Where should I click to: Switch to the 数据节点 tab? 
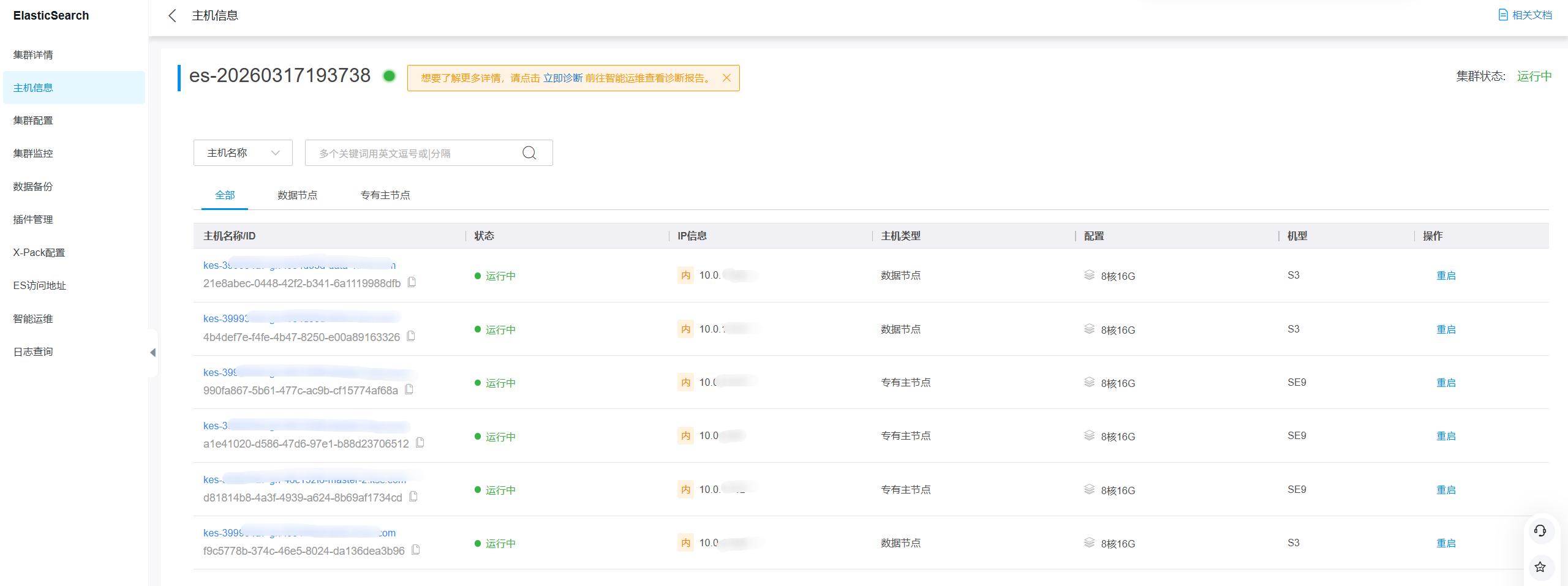click(297, 195)
